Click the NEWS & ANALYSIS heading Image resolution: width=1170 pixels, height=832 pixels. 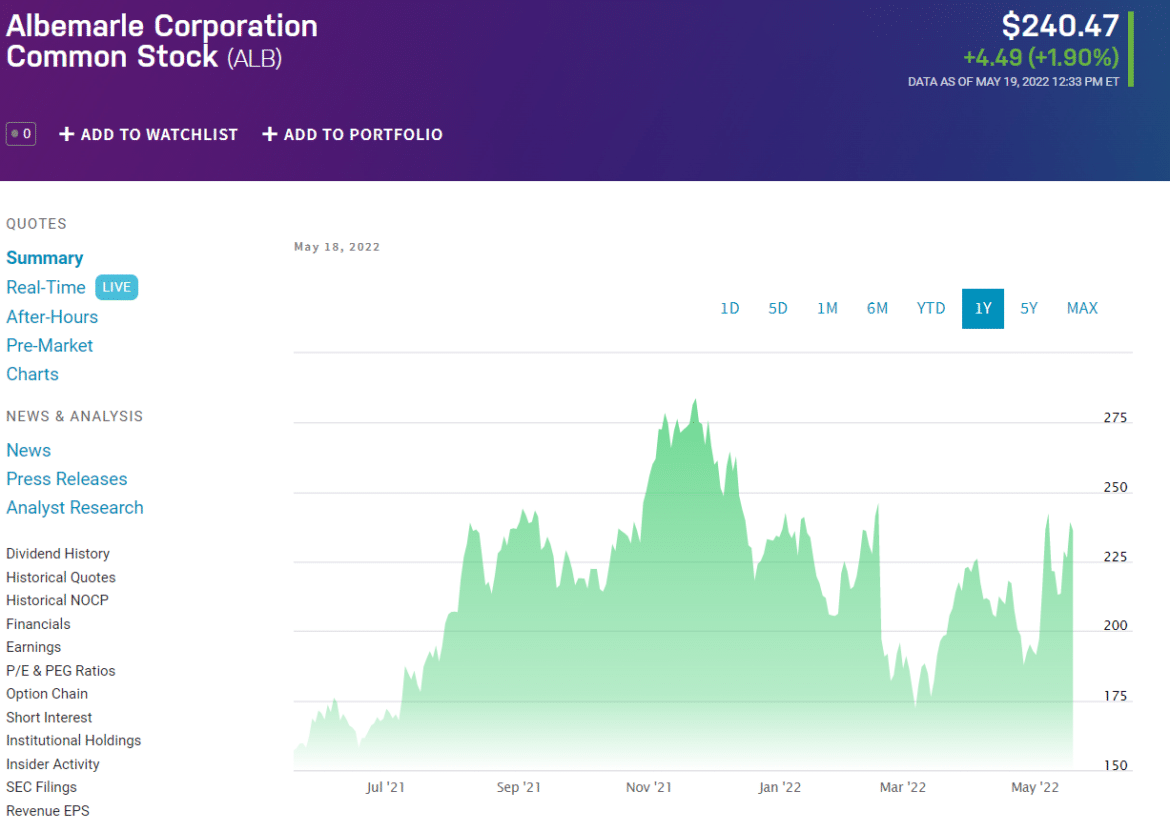coord(75,416)
